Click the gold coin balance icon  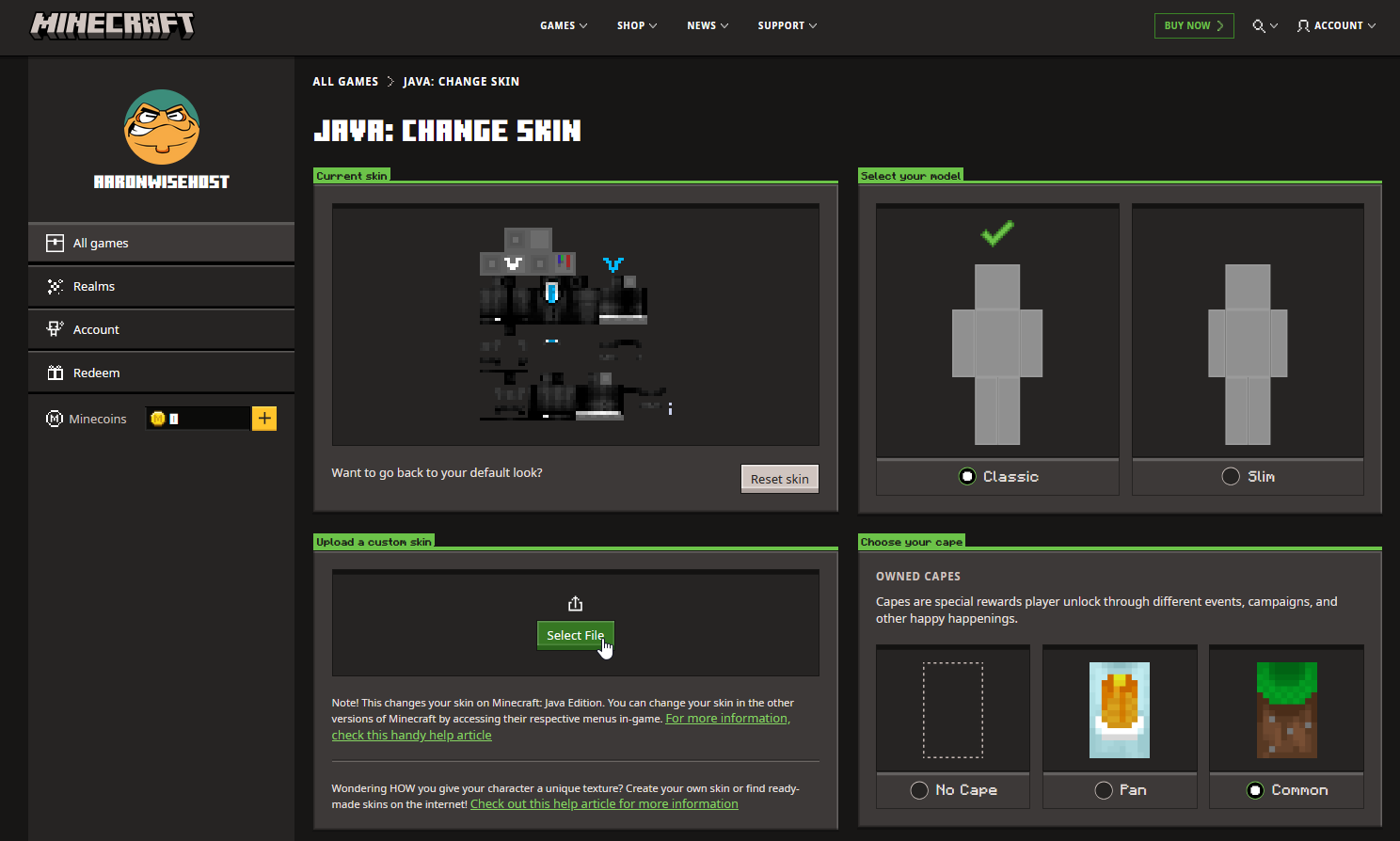click(x=158, y=419)
